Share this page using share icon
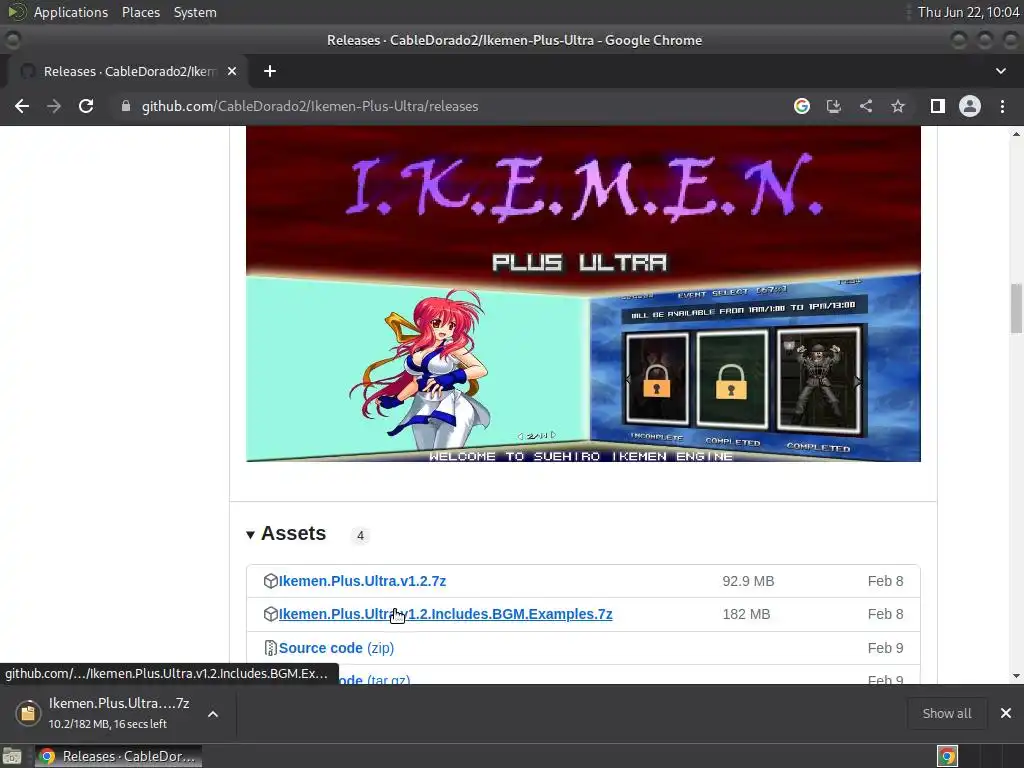This screenshot has height=768, width=1024. (x=866, y=106)
